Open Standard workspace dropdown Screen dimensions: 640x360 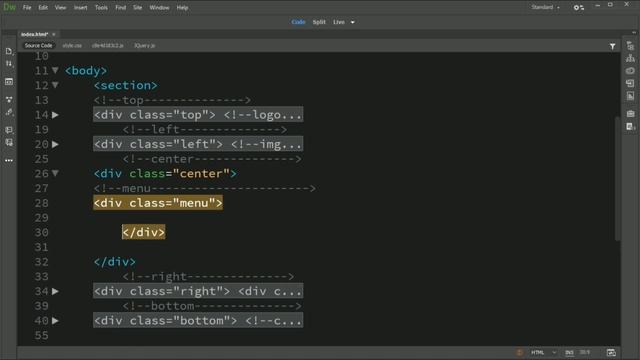pyautogui.click(x=545, y=7)
